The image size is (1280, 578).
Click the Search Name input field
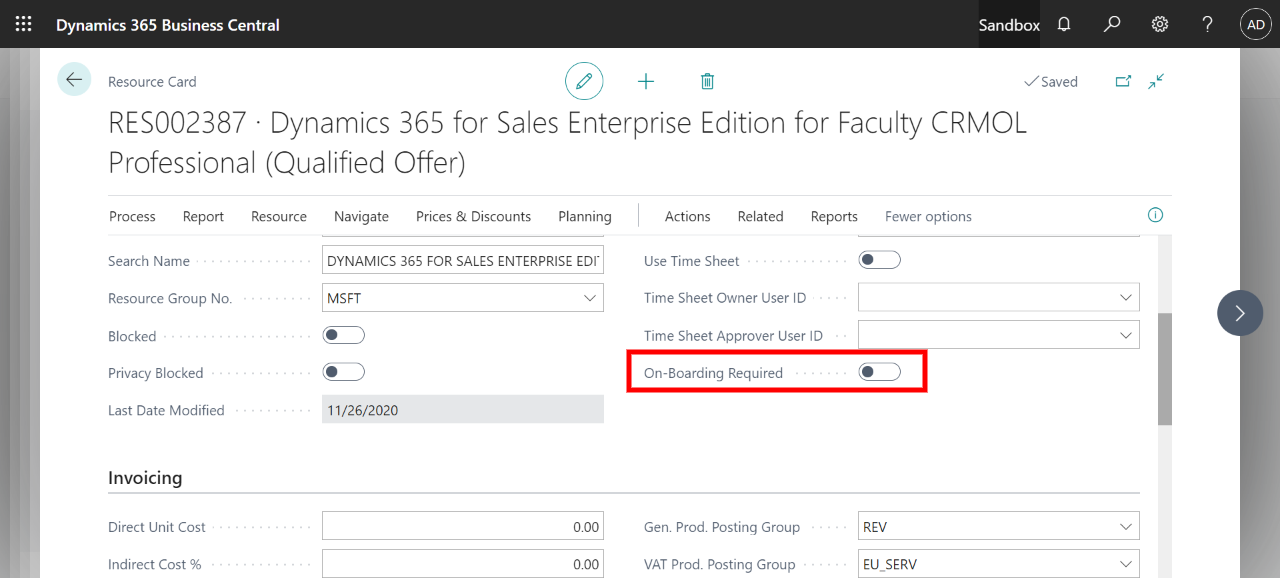point(463,261)
